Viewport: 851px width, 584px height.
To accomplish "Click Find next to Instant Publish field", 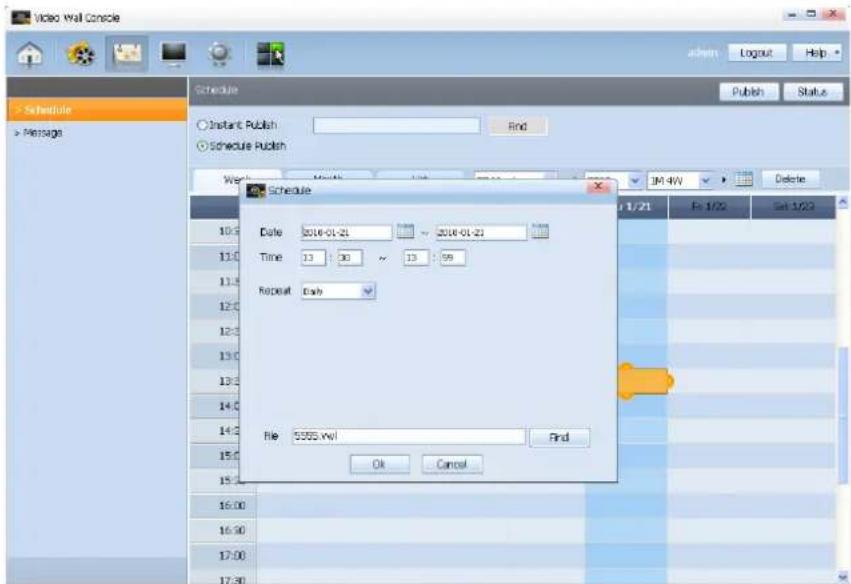I will [517, 126].
